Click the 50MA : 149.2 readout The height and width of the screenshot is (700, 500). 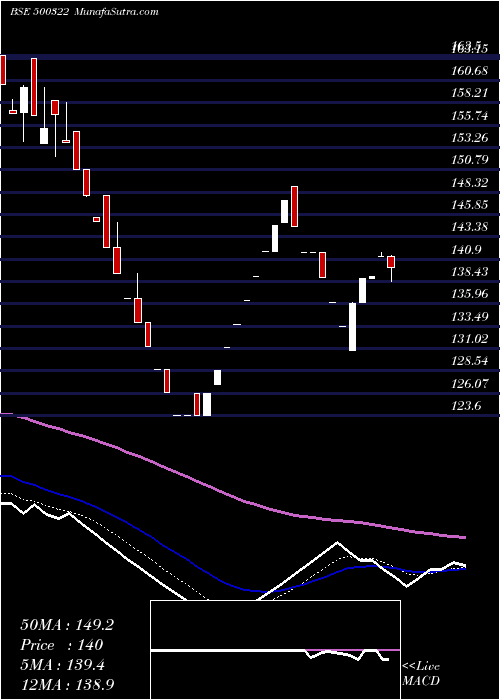coord(67,625)
